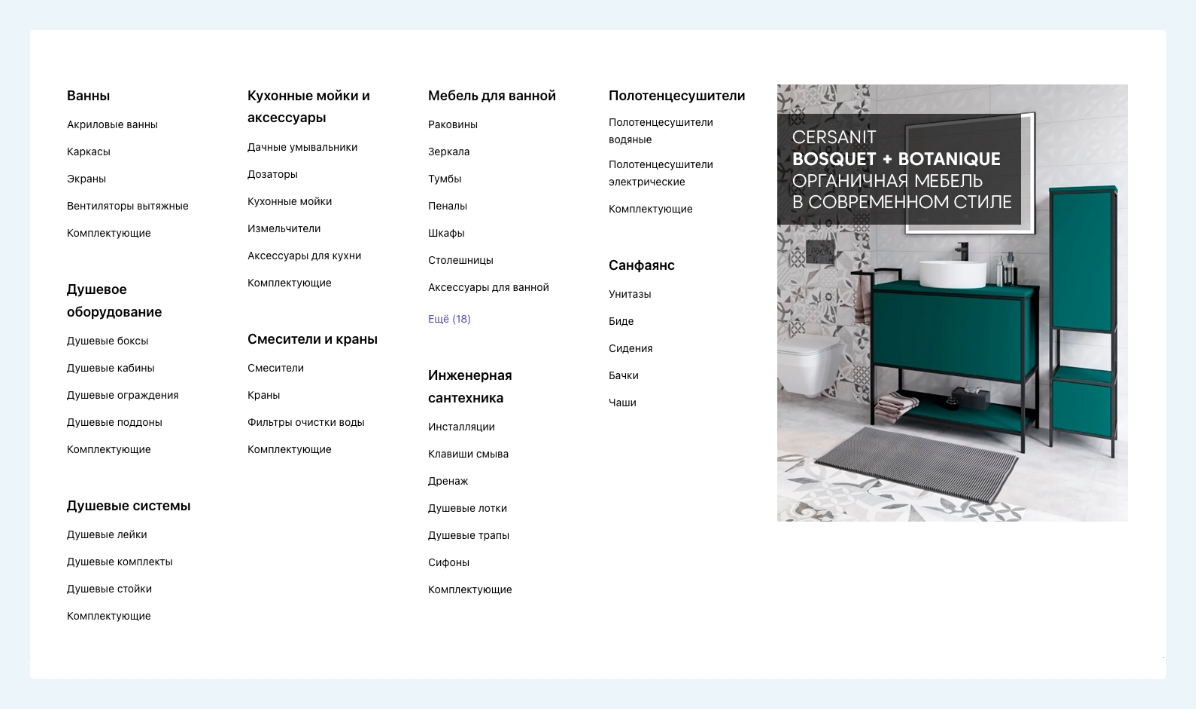Click "Вентиляторы вытяжные"

click(x=127, y=206)
